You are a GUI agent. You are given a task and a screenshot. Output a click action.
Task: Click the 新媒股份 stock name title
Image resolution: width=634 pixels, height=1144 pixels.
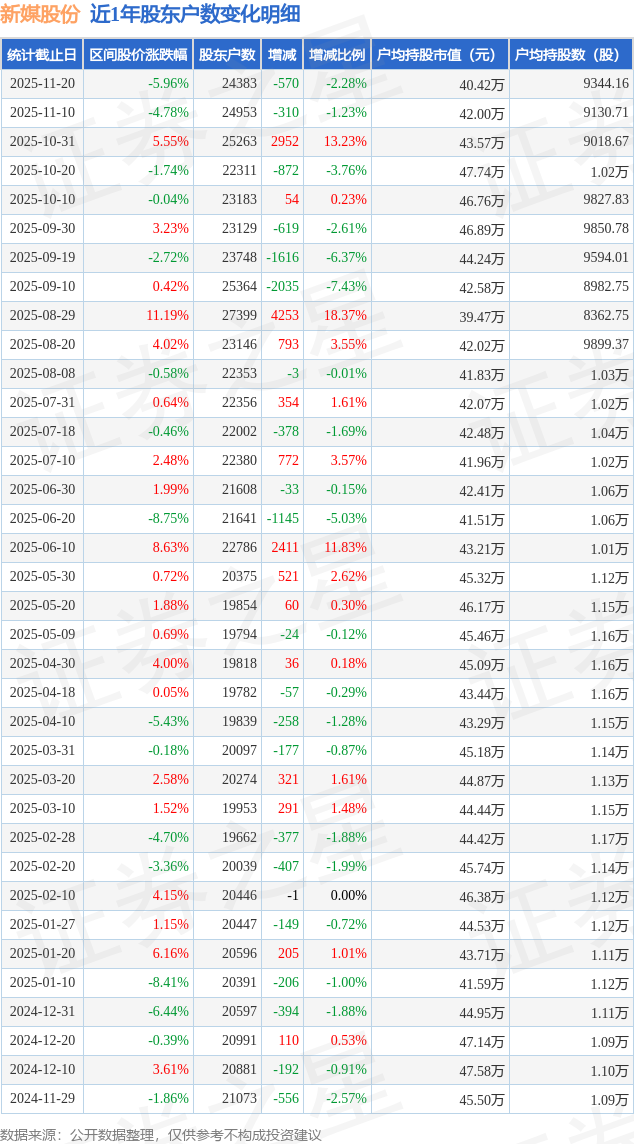tap(41, 14)
